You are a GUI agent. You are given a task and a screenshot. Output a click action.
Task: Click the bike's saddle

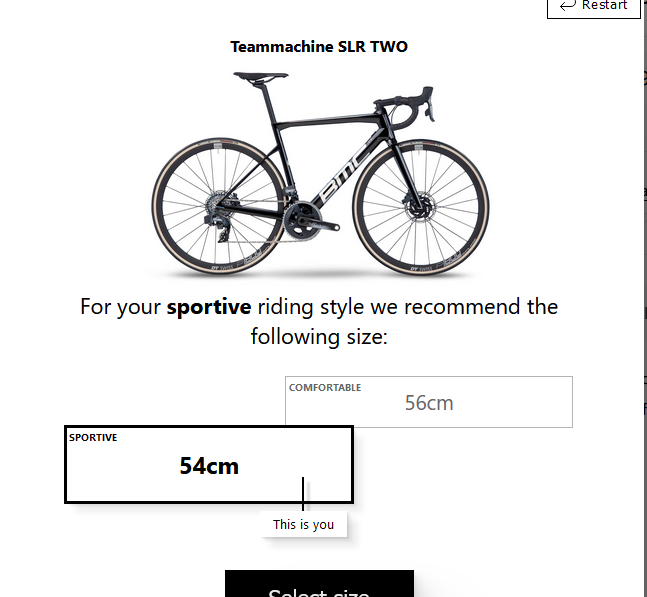click(260, 77)
